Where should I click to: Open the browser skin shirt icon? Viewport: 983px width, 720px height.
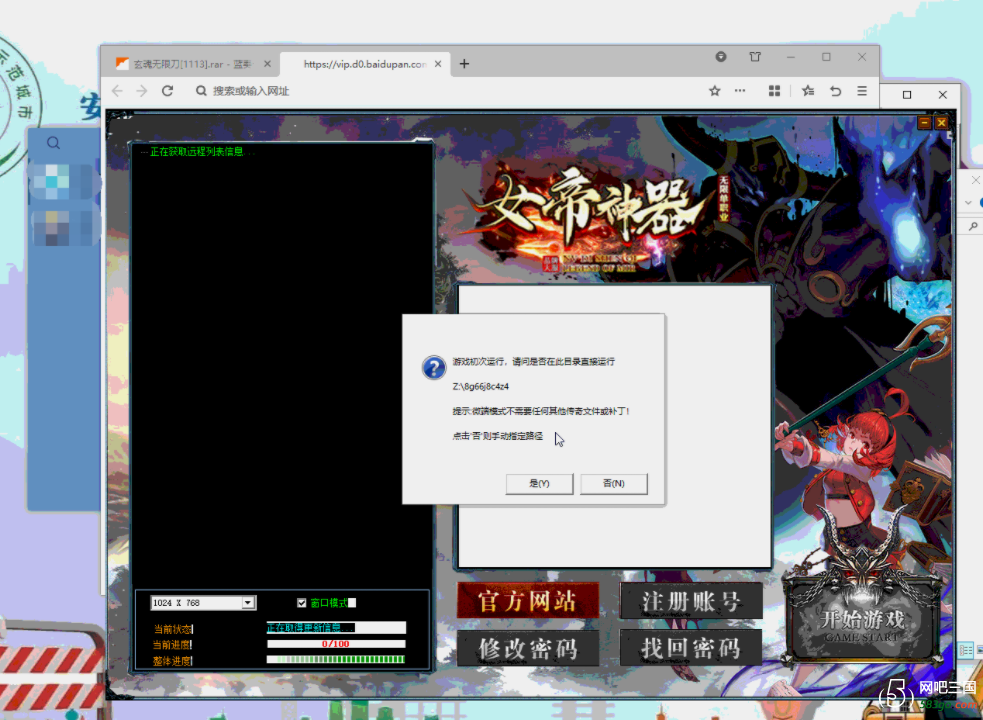click(x=755, y=56)
